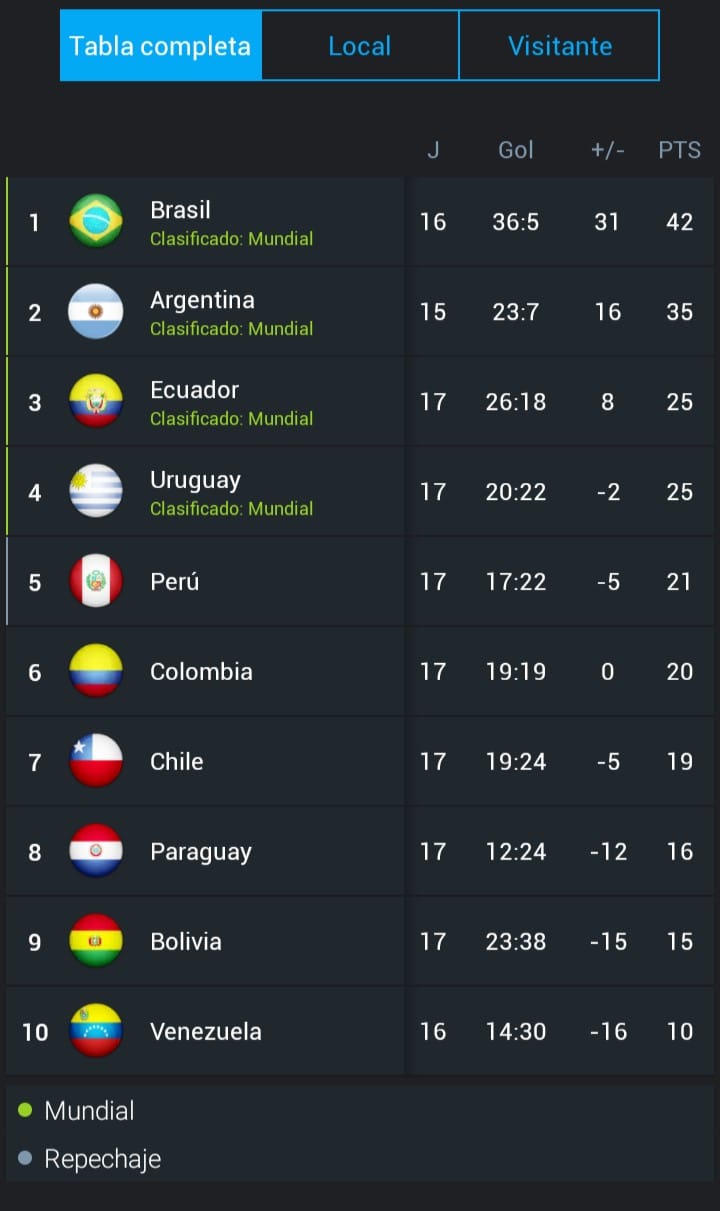Viewport: 720px width, 1211px height.
Task: Tap the Uruguay flag icon
Action: (x=96, y=491)
